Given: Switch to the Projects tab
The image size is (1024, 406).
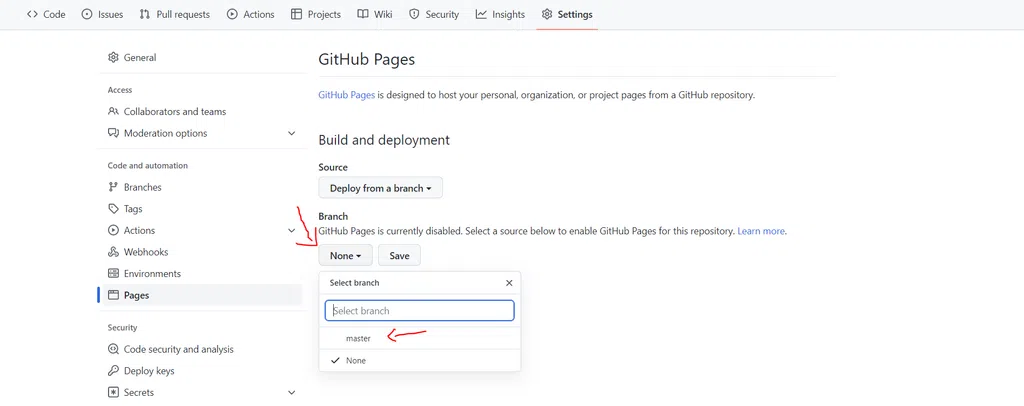Looking at the screenshot, I should pos(316,14).
